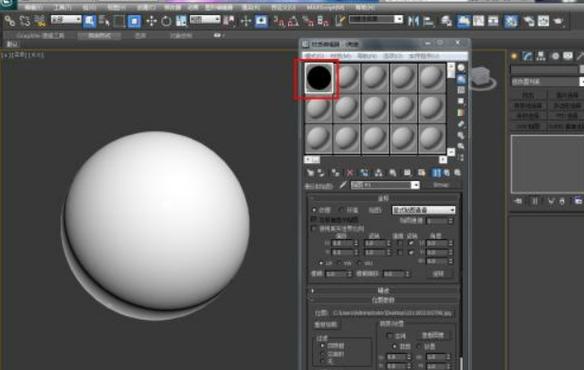Switch to the Freeform ribbon tab
Image resolution: width=584 pixels, height=370 pixels.
[x=99, y=36]
